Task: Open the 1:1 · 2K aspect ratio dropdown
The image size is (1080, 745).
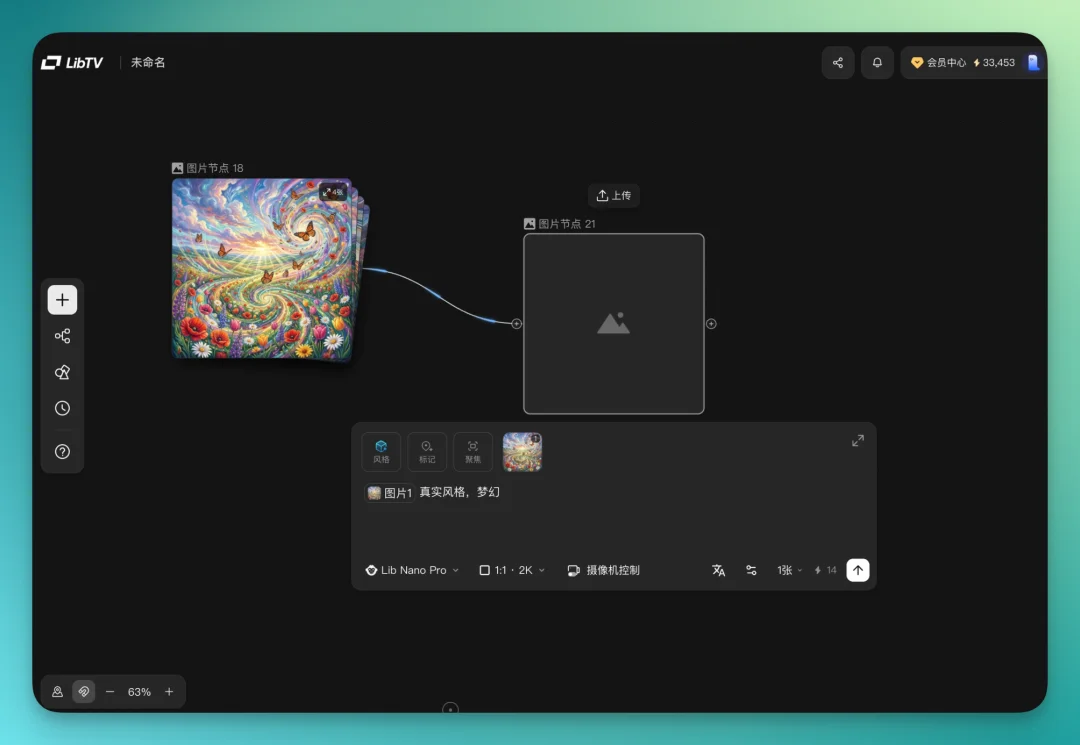Action: click(511, 569)
